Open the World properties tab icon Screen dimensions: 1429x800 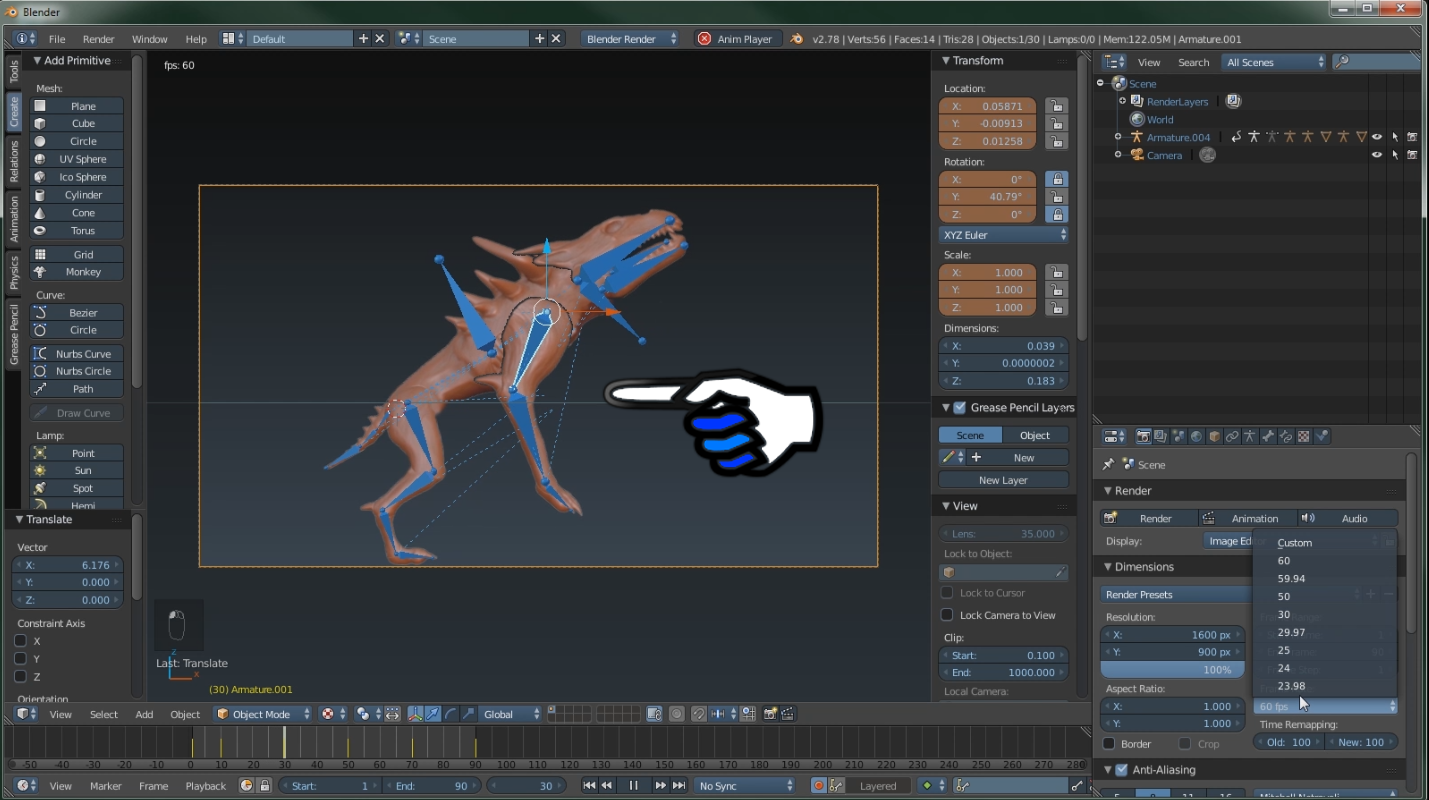(x=1196, y=437)
